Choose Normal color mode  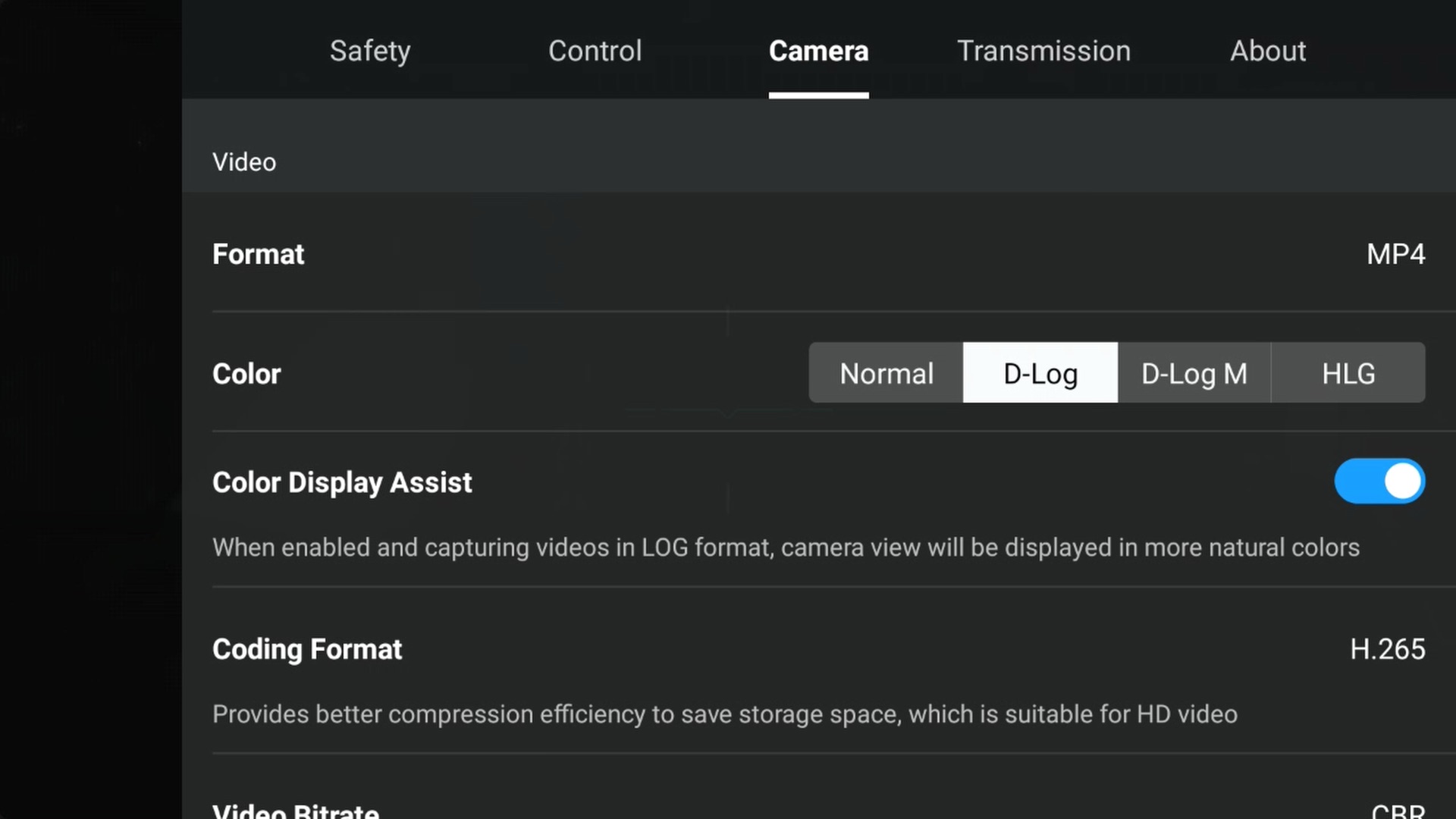[886, 373]
